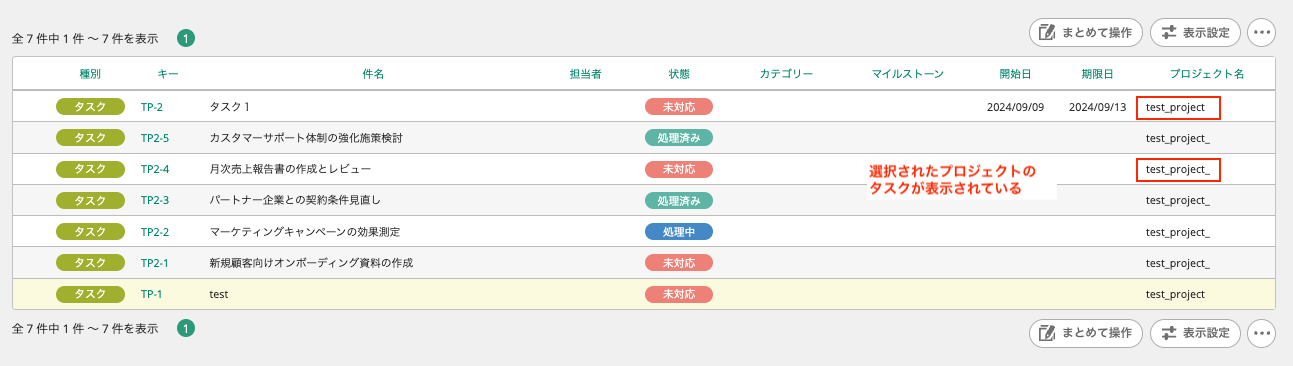
Task: Sort by 期限日 column header
Action: (1097, 74)
